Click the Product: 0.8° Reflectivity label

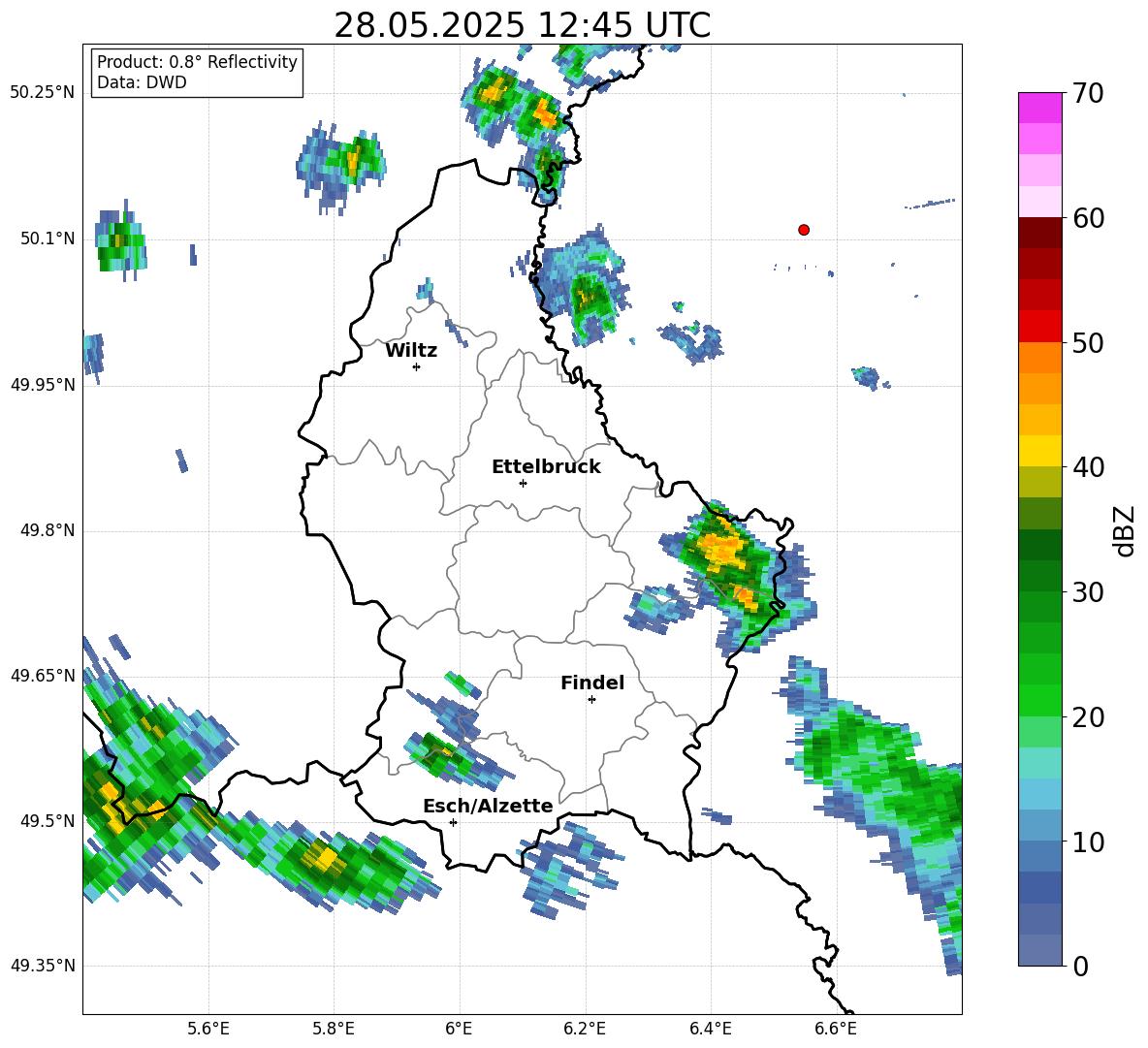tap(197, 62)
